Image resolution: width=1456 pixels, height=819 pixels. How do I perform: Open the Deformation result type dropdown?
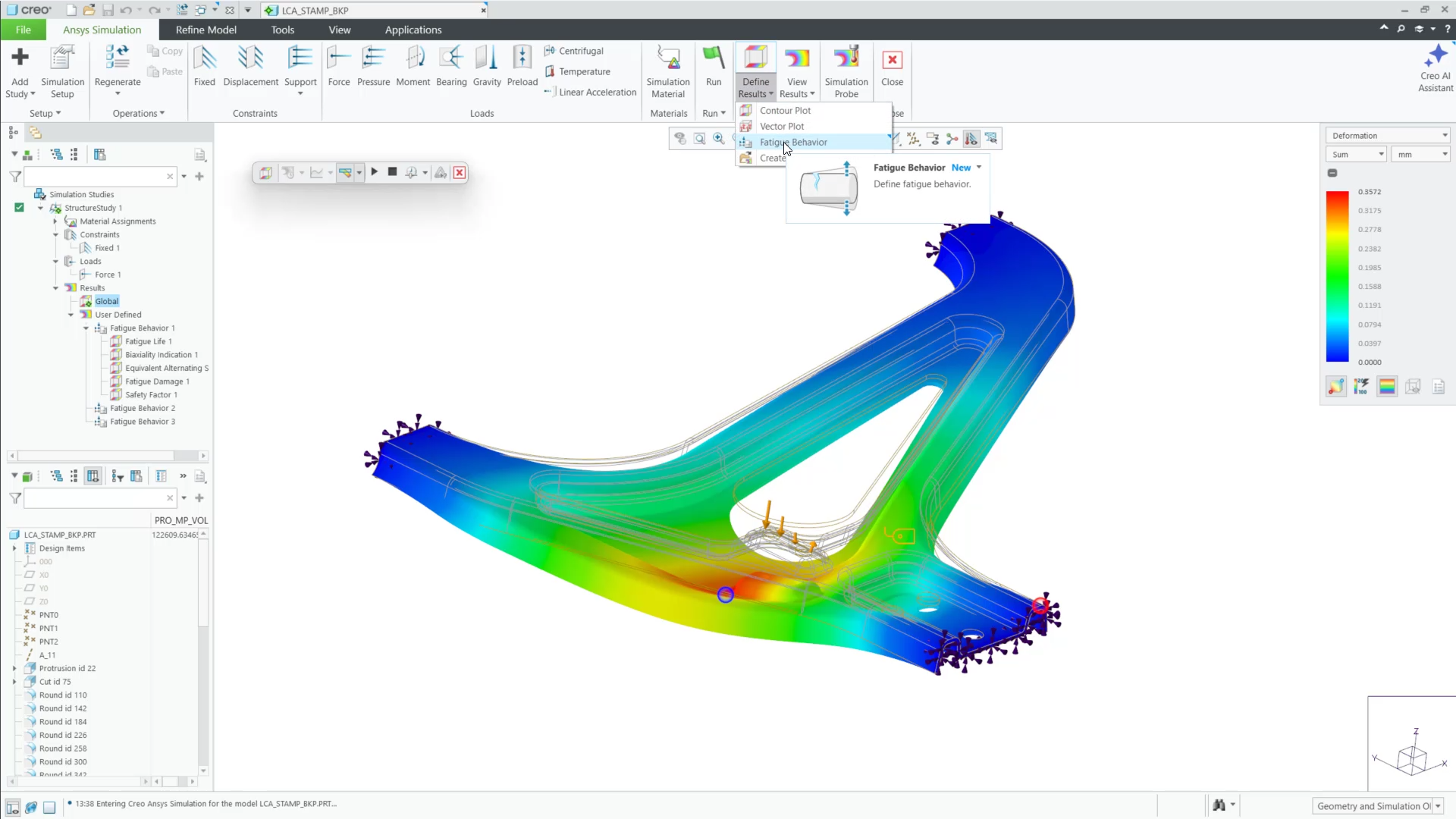(1388, 136)
